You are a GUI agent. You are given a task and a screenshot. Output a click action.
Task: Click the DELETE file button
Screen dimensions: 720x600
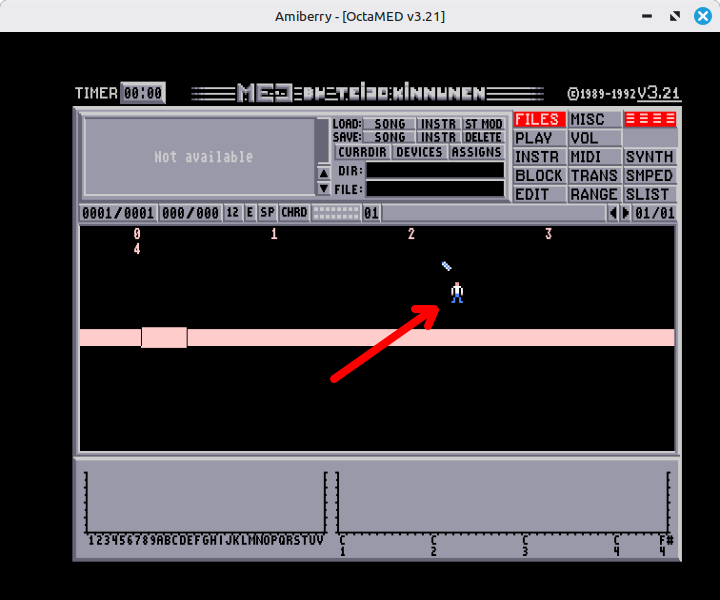point(484,137)
